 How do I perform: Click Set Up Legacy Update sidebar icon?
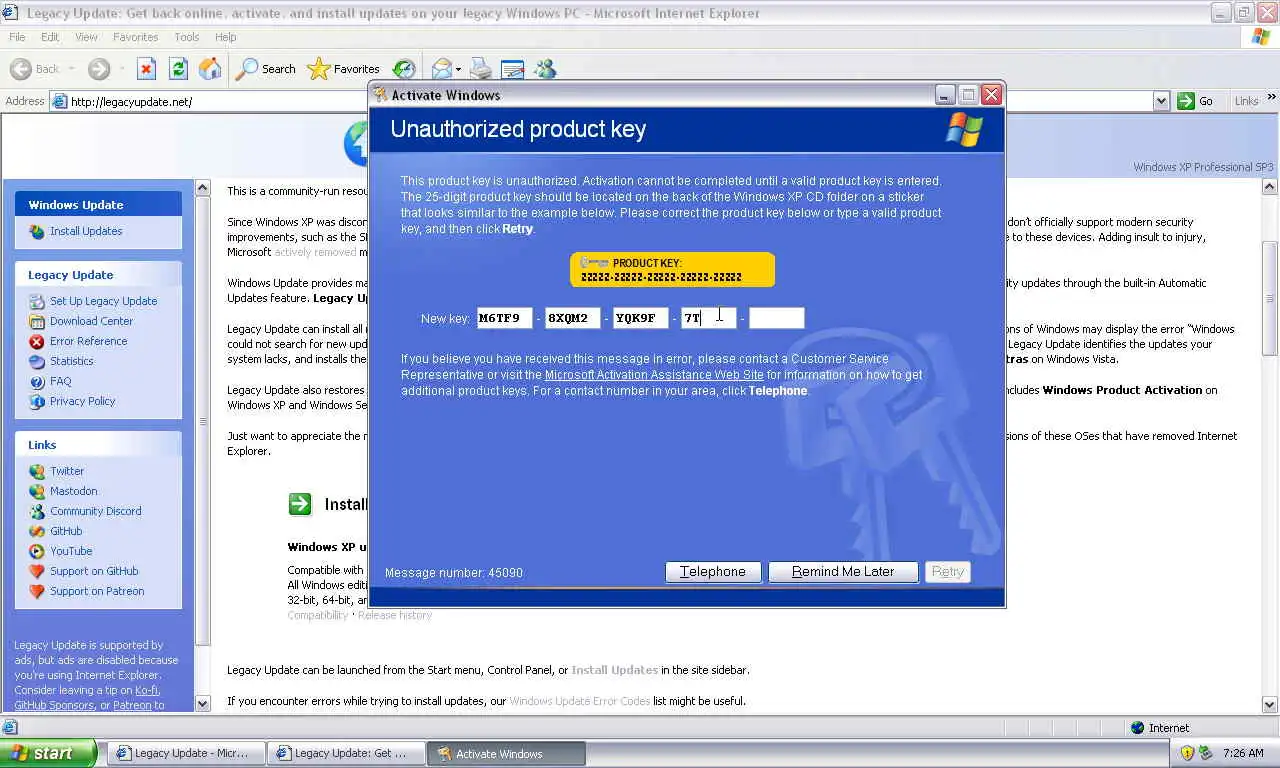coord(37,301)
